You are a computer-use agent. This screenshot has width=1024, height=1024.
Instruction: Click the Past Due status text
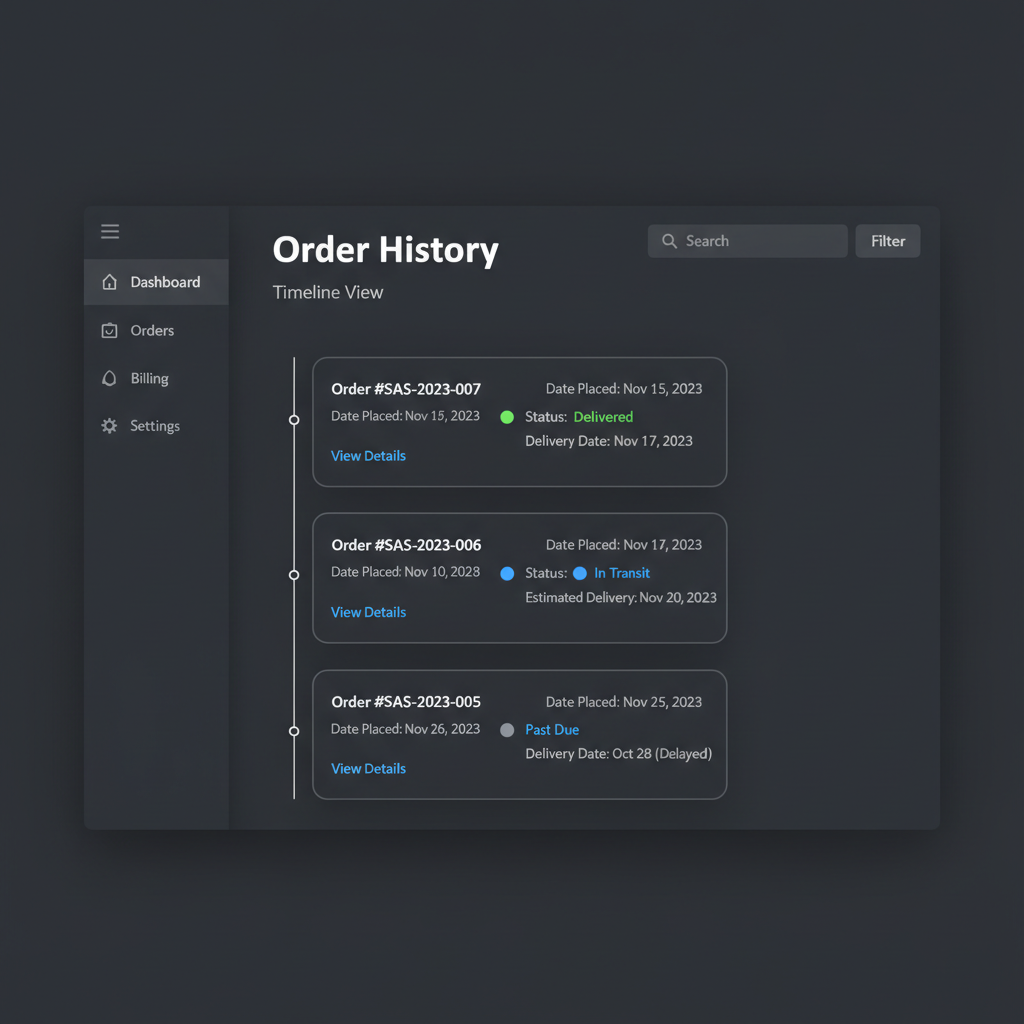pyautogui.click(x=552, y=729)
